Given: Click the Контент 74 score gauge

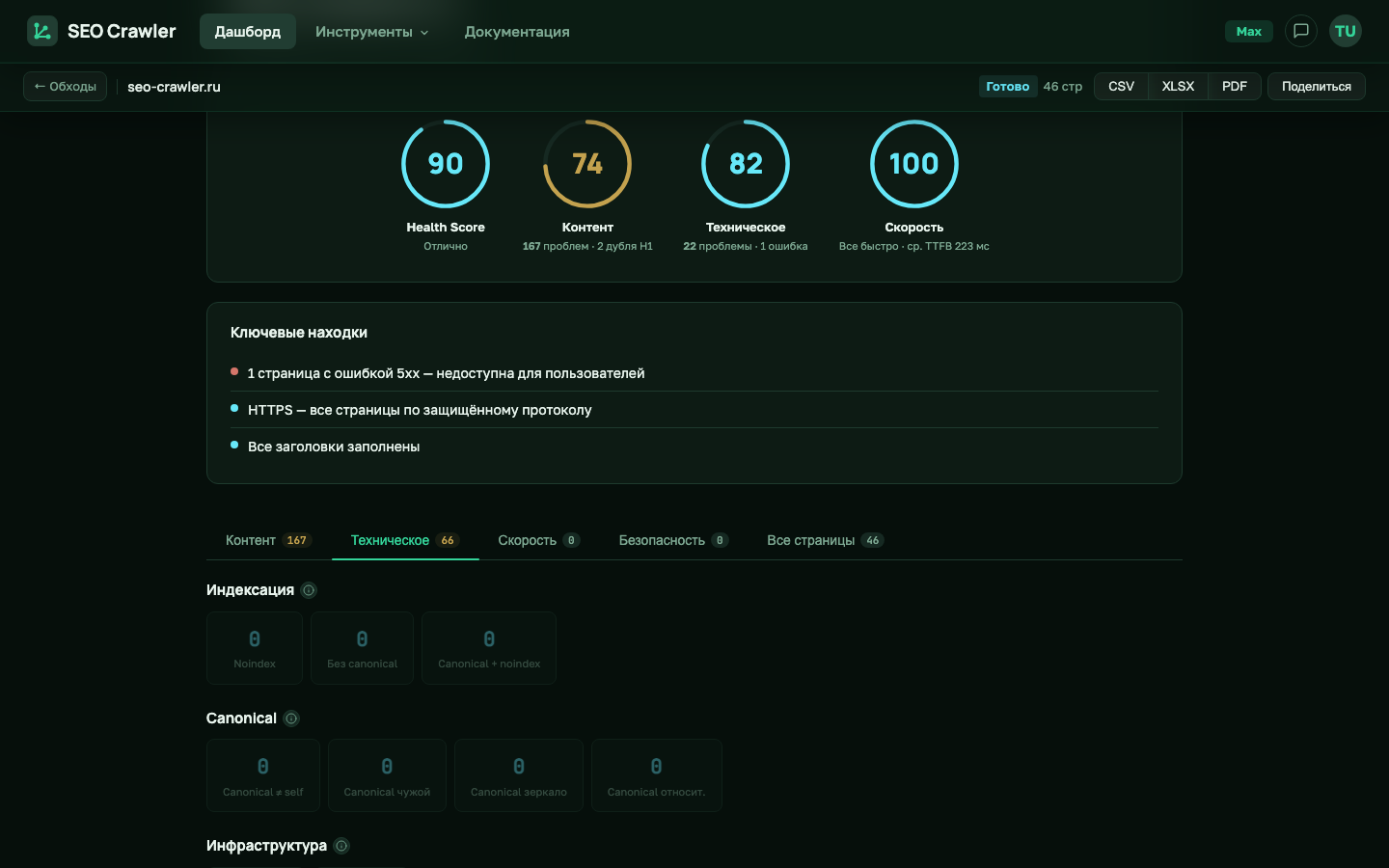Looking at the screenshot, I should (x=587, y=164).
